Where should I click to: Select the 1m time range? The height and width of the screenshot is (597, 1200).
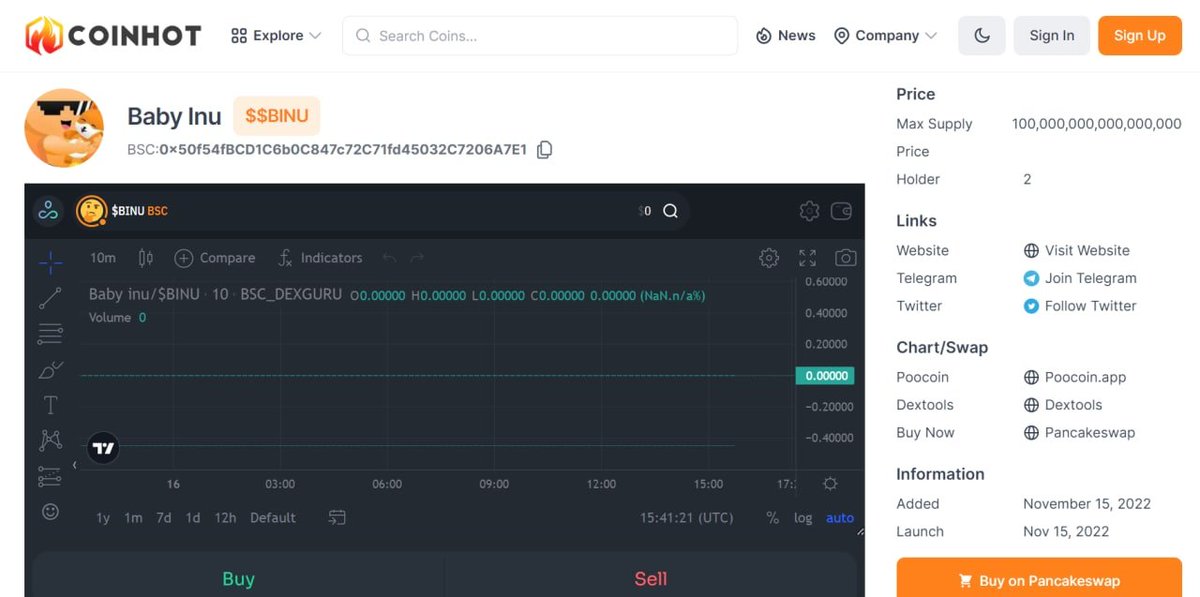133,518
